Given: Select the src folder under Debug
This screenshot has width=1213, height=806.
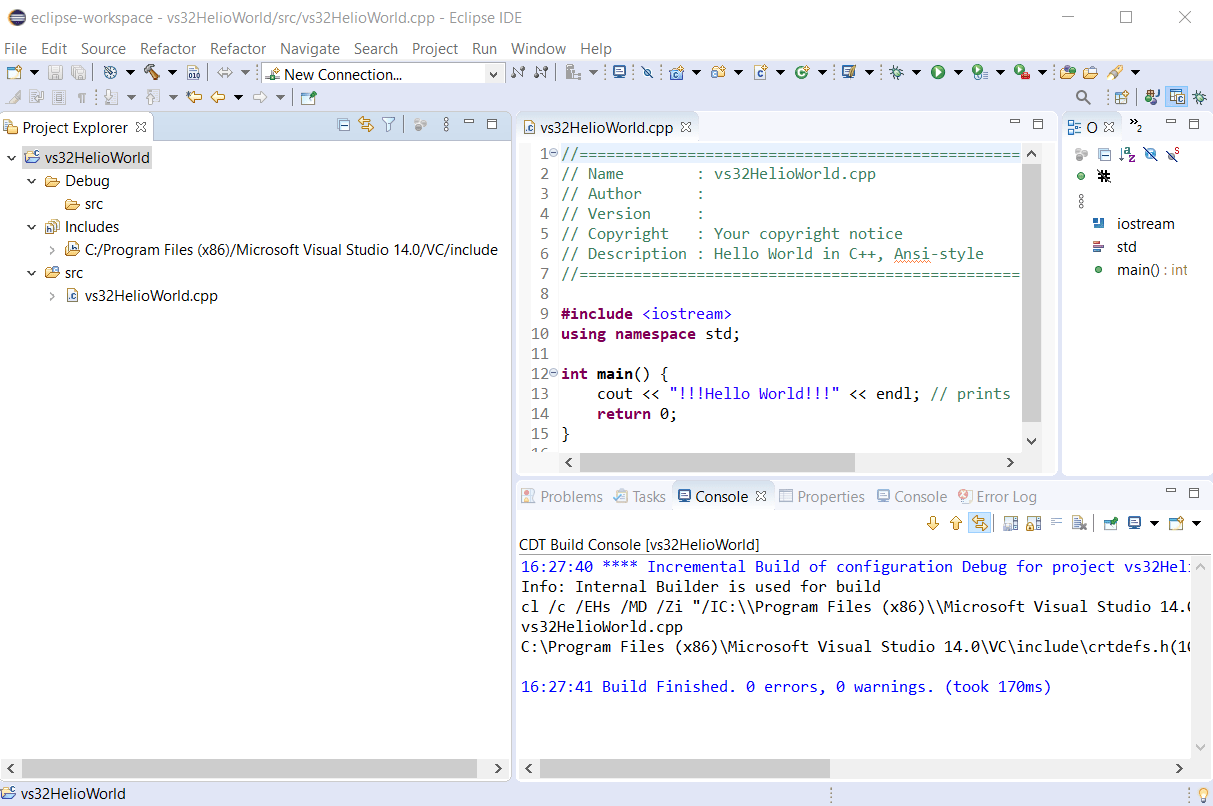Looking at the screenshot, I should 94,204.
